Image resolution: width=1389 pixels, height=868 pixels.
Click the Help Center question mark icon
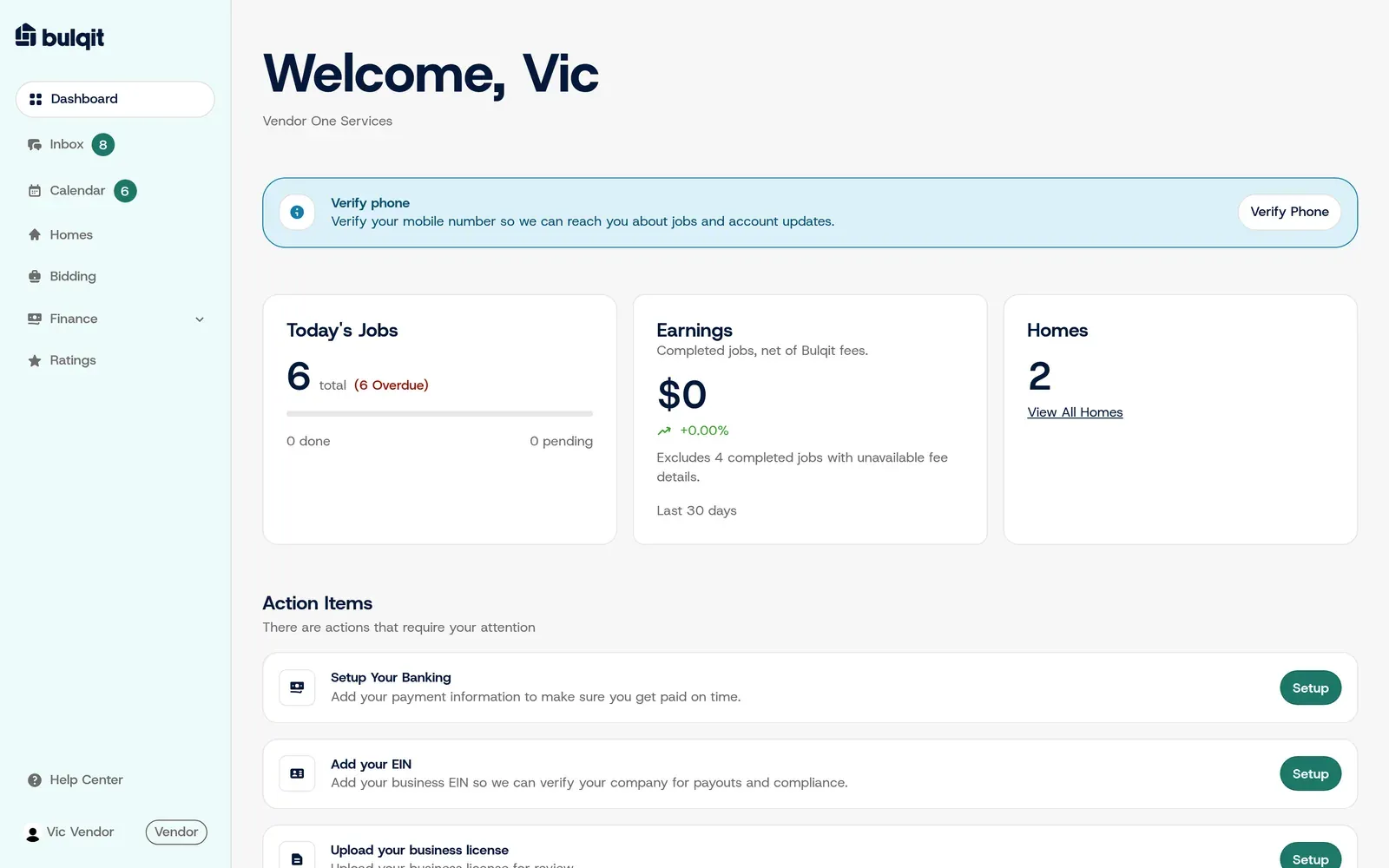35,780
